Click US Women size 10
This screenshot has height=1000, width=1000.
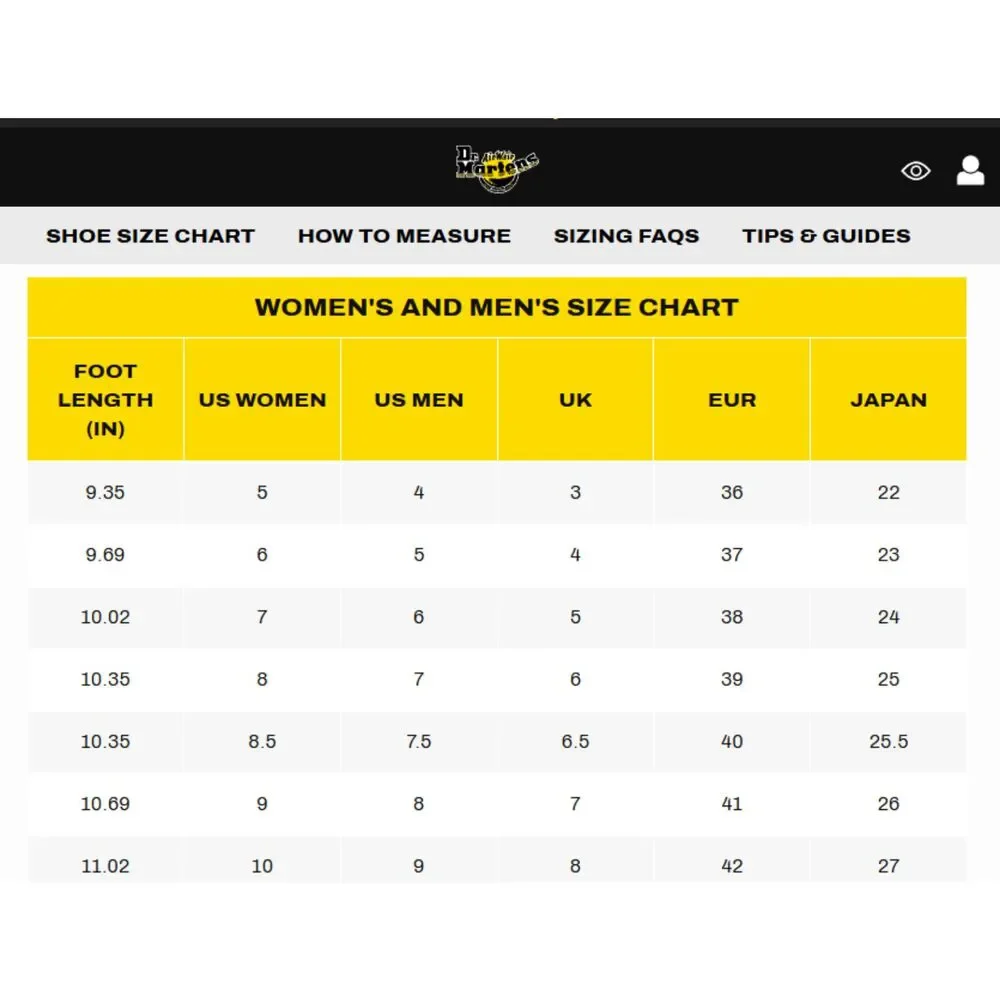point(262,867)
